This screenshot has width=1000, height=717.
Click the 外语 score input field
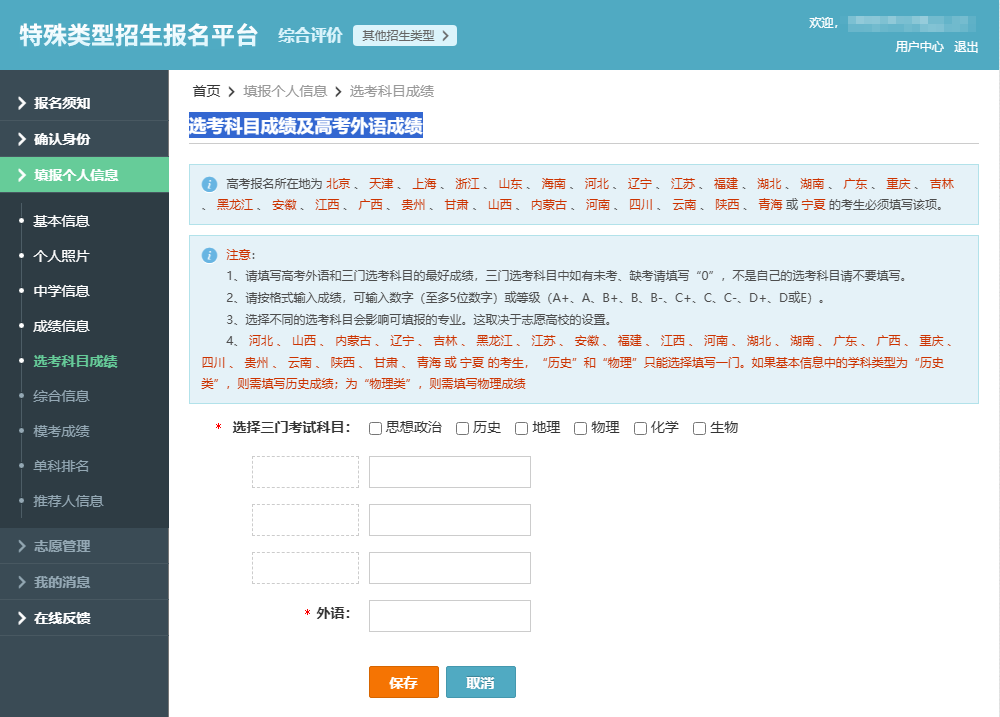(x=449, y=615)
